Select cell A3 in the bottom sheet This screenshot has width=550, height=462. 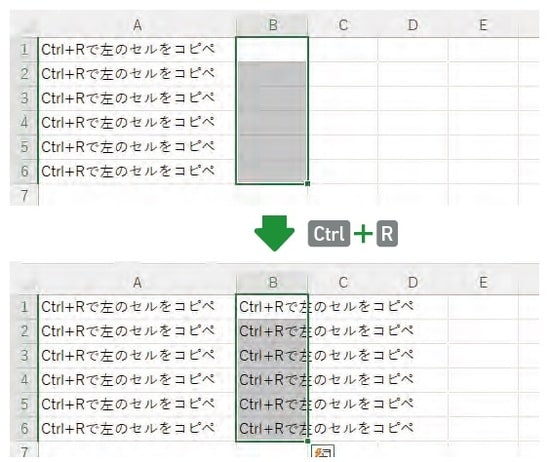tap(137, 355)
